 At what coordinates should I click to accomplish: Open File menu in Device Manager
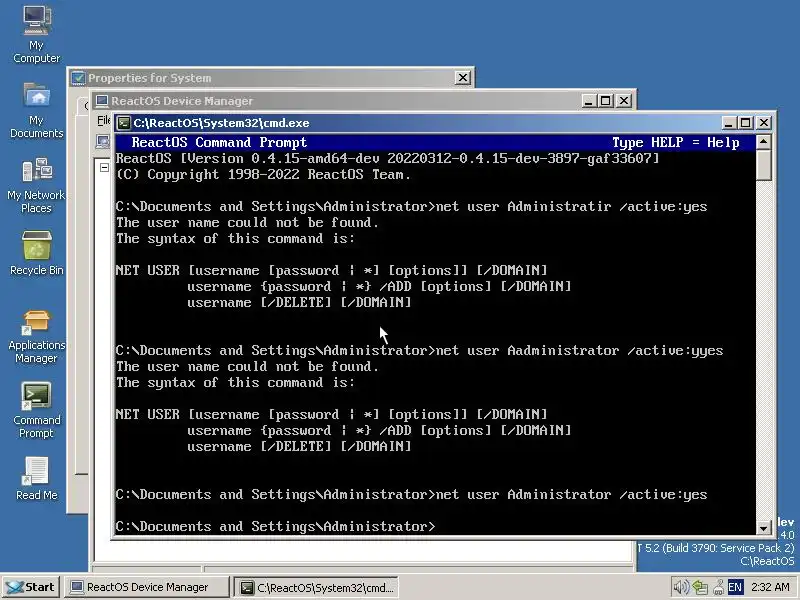pyautogui.click(x=104, y=120)
